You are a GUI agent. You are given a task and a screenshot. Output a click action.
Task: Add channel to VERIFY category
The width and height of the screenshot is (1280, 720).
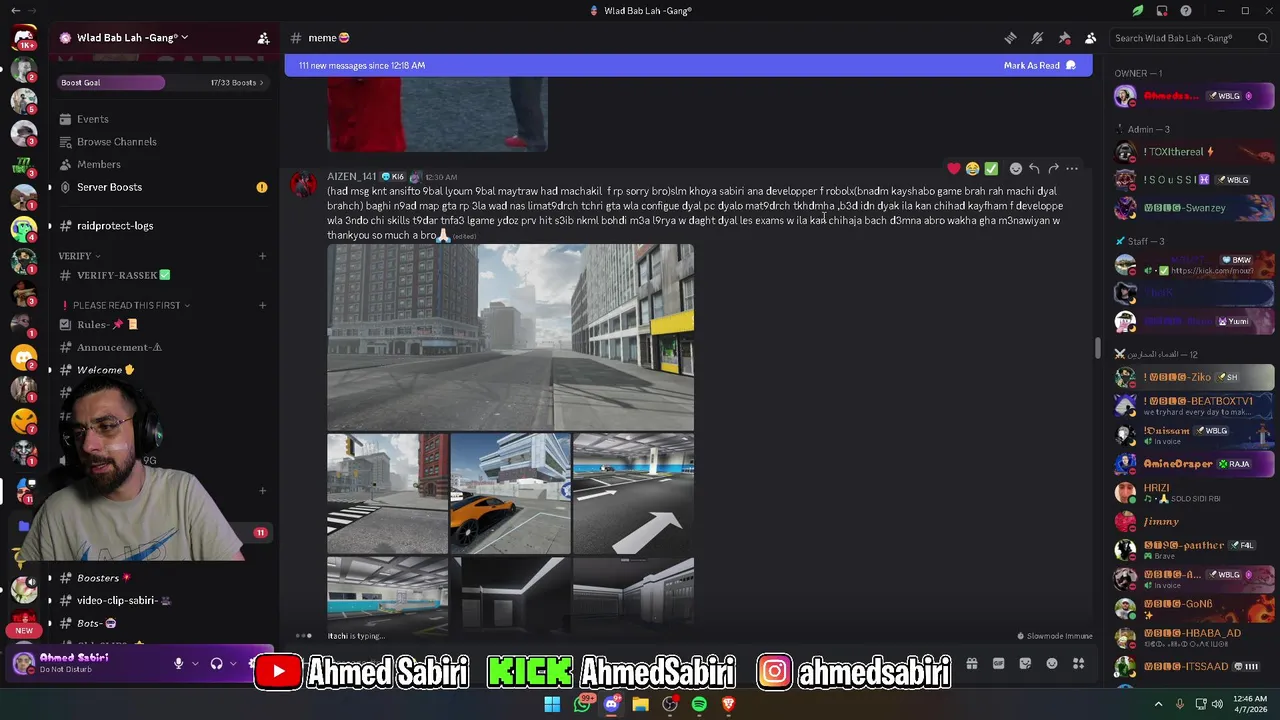pos(262,256)
